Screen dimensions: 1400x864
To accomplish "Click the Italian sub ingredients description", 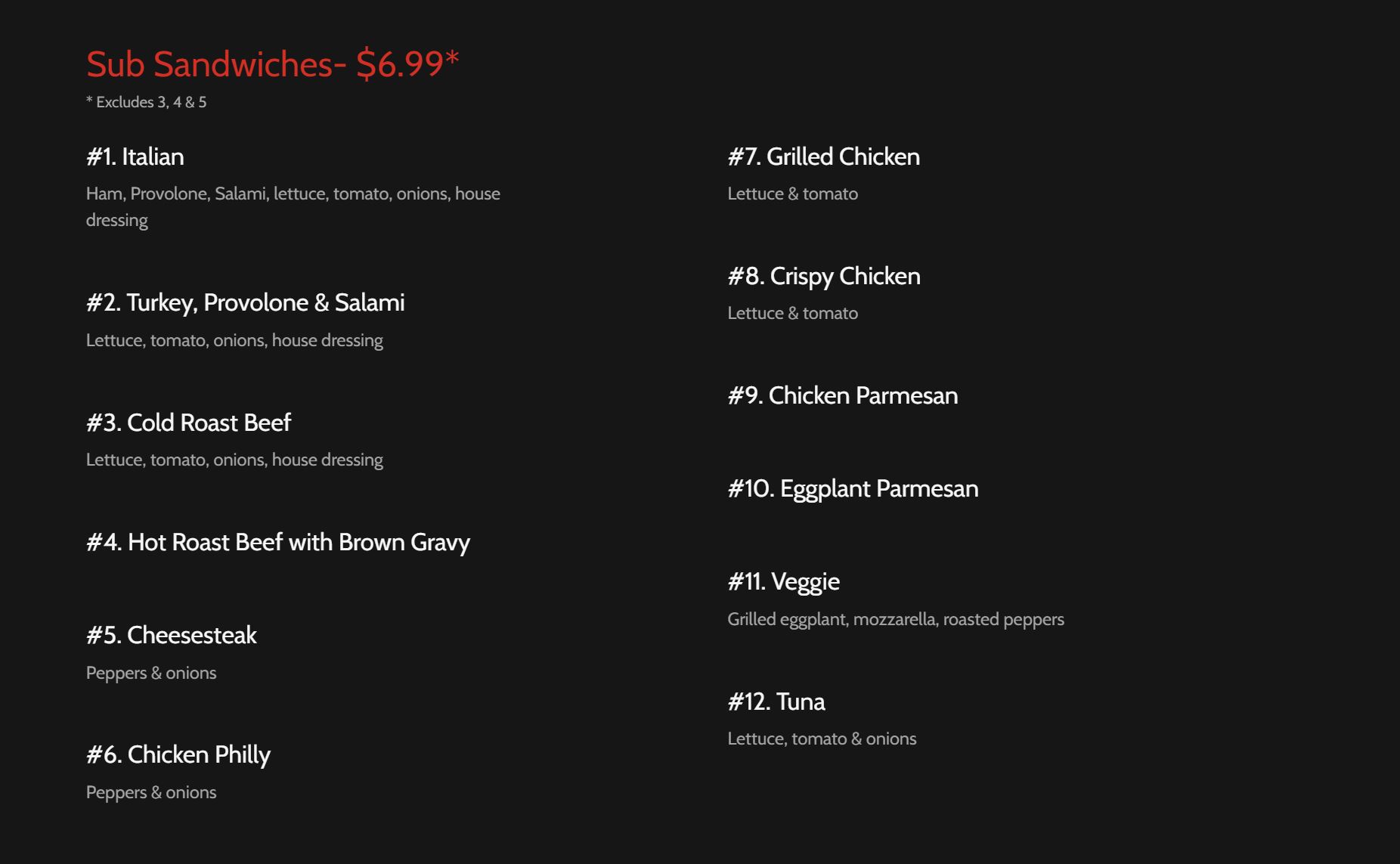I will [x=293, y=206].
